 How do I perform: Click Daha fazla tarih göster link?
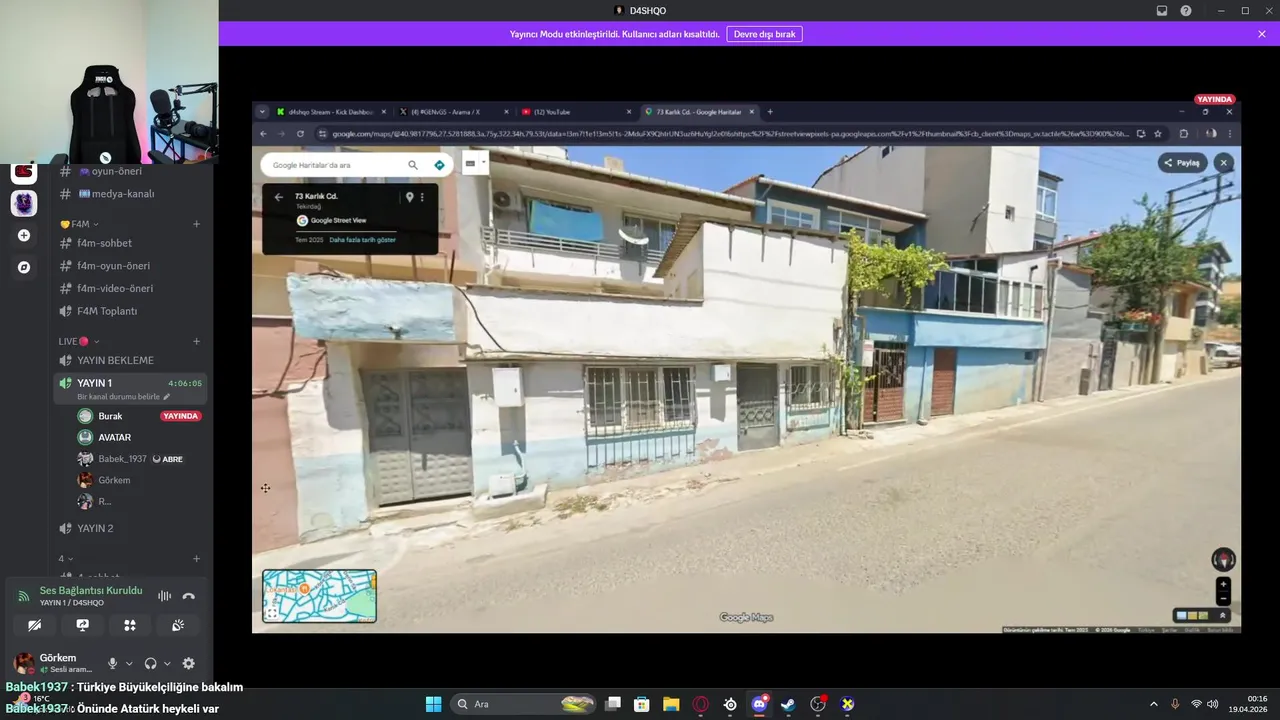(x=362, y=240)
